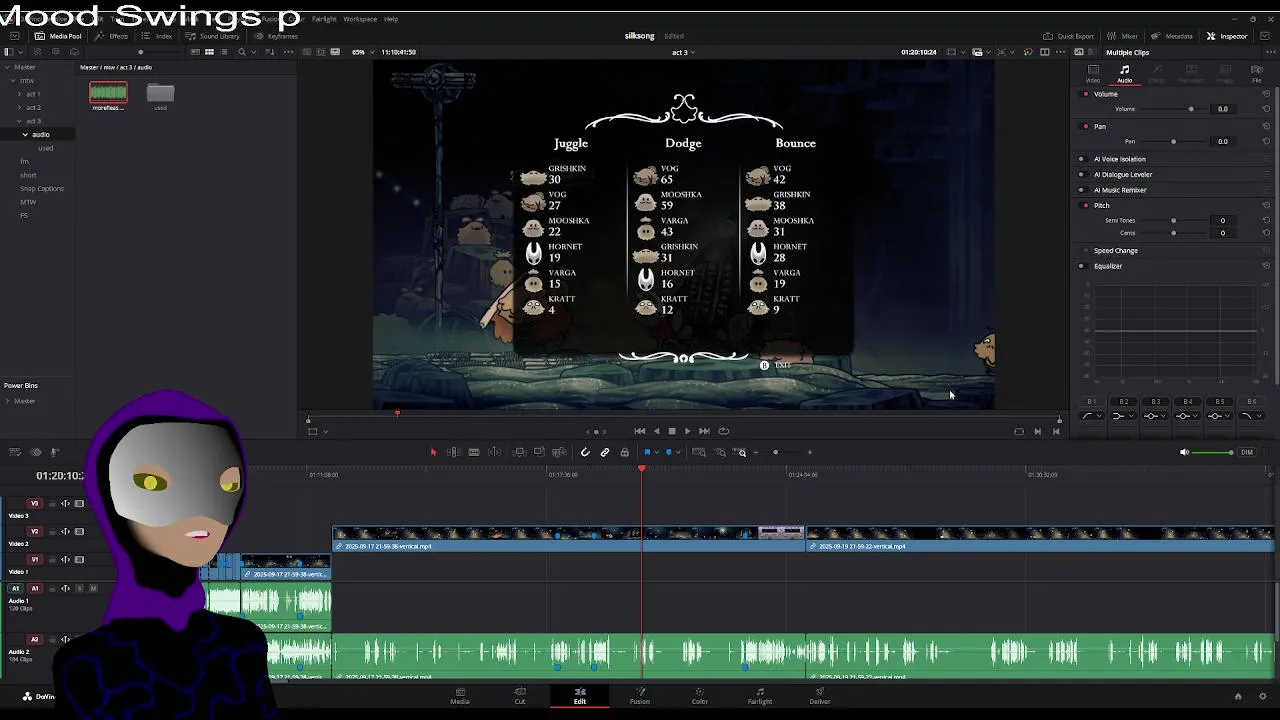The height and width of the screenshot is (720, 1280).
Task: Toggle the Inspector panel
Action: pos(1227,36)
